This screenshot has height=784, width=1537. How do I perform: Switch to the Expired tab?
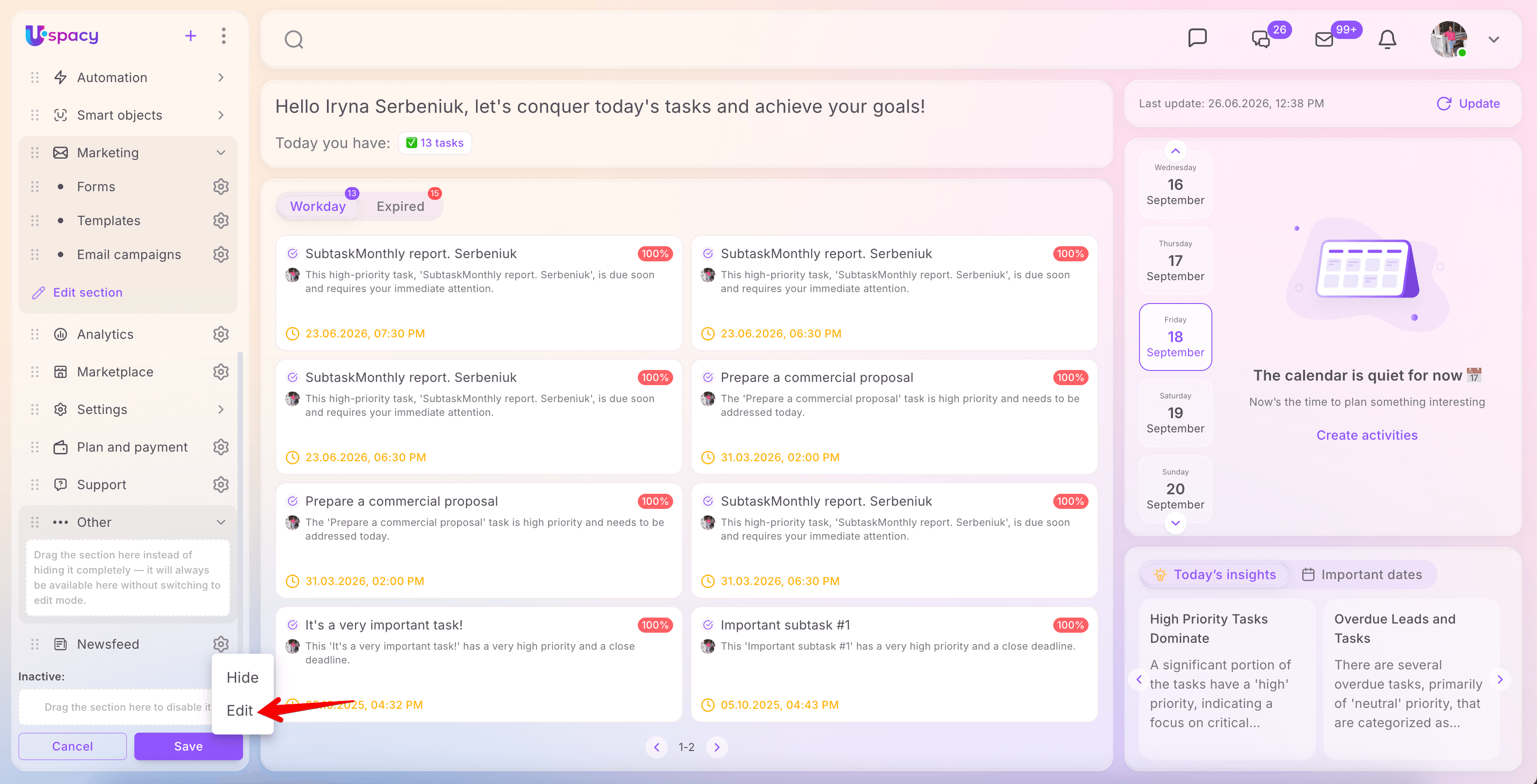400,206
